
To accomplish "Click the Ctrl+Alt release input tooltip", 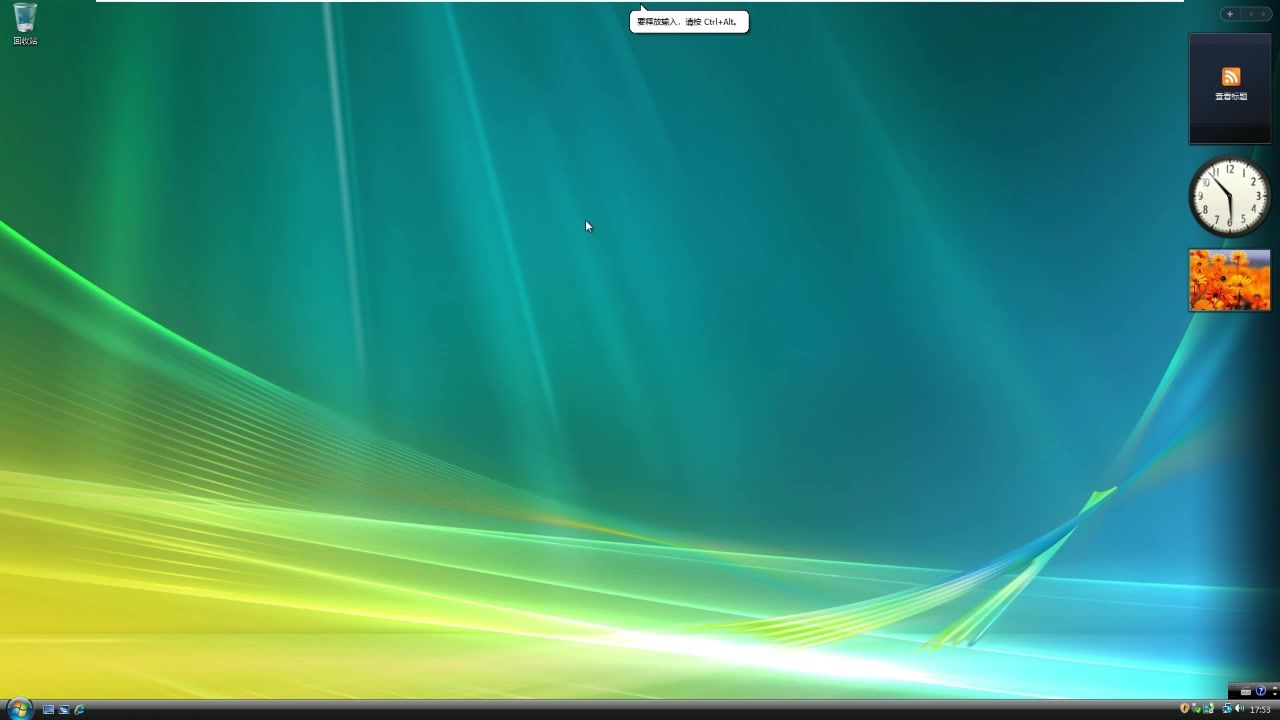I will [689, 21].
